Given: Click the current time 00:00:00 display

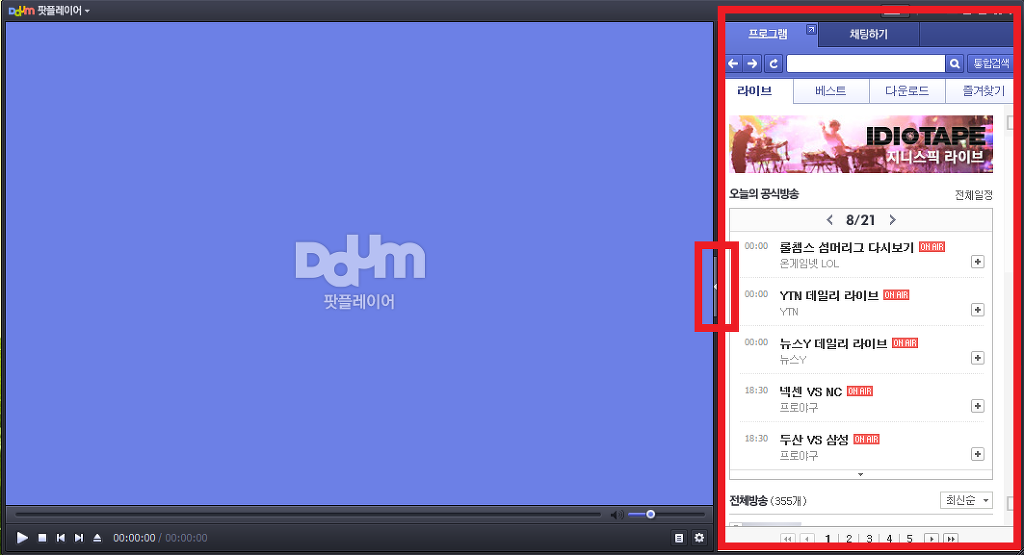Looking at the screenshot, I should [134, 538].
